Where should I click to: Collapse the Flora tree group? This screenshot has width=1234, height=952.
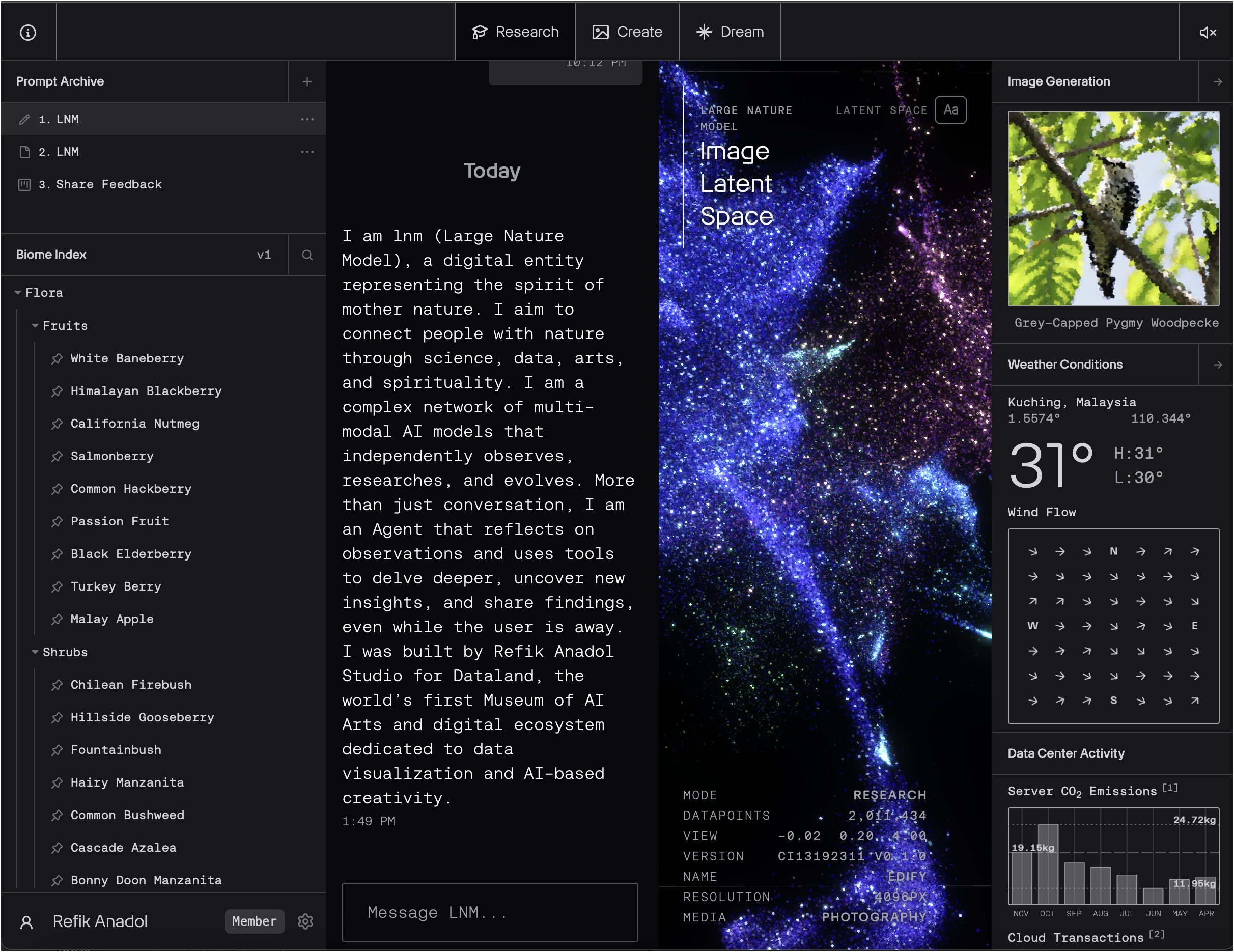click(x=18, y=293)
